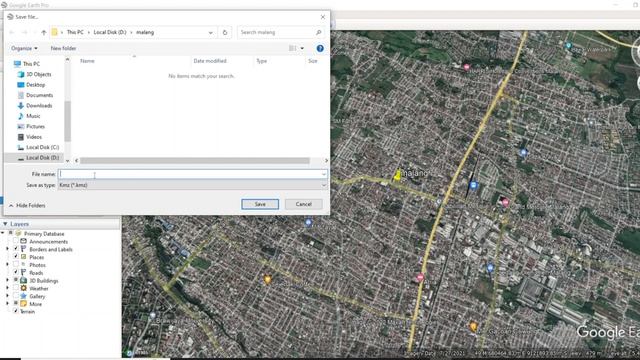Click the search magnifier icon
Viewport: 640px width, 360px height.
click(x=318, y=32)
